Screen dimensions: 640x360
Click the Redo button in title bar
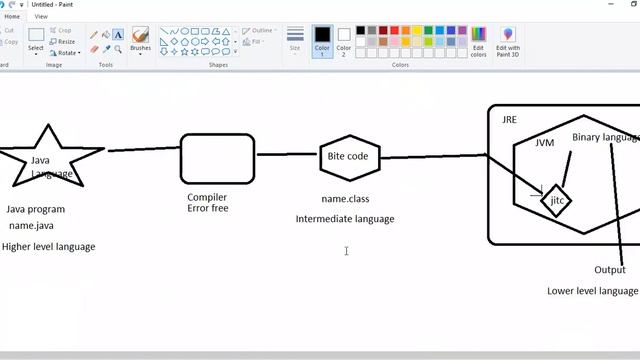[x=12, y=5]
